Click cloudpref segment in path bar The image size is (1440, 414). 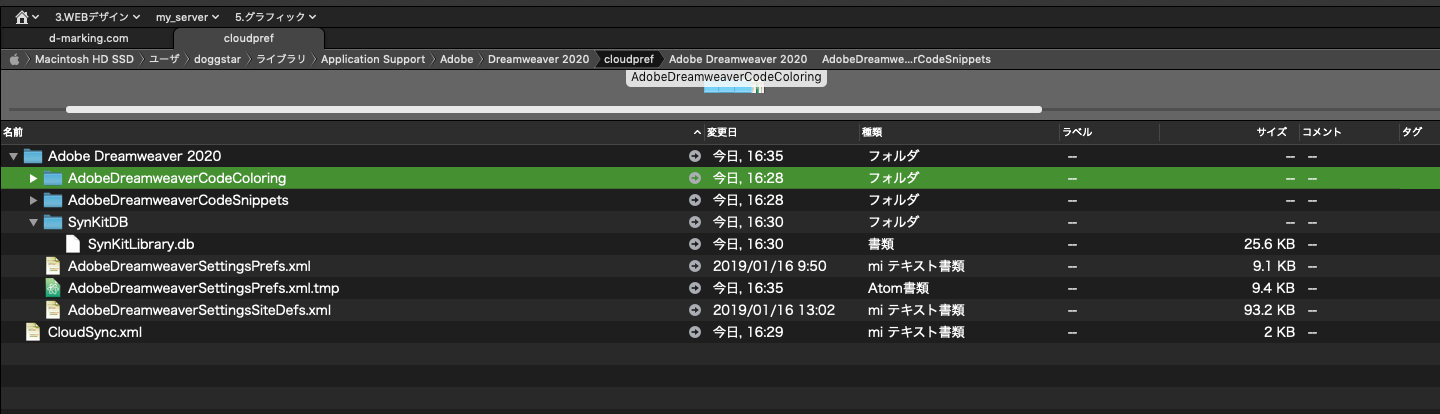tap(628, 59)
